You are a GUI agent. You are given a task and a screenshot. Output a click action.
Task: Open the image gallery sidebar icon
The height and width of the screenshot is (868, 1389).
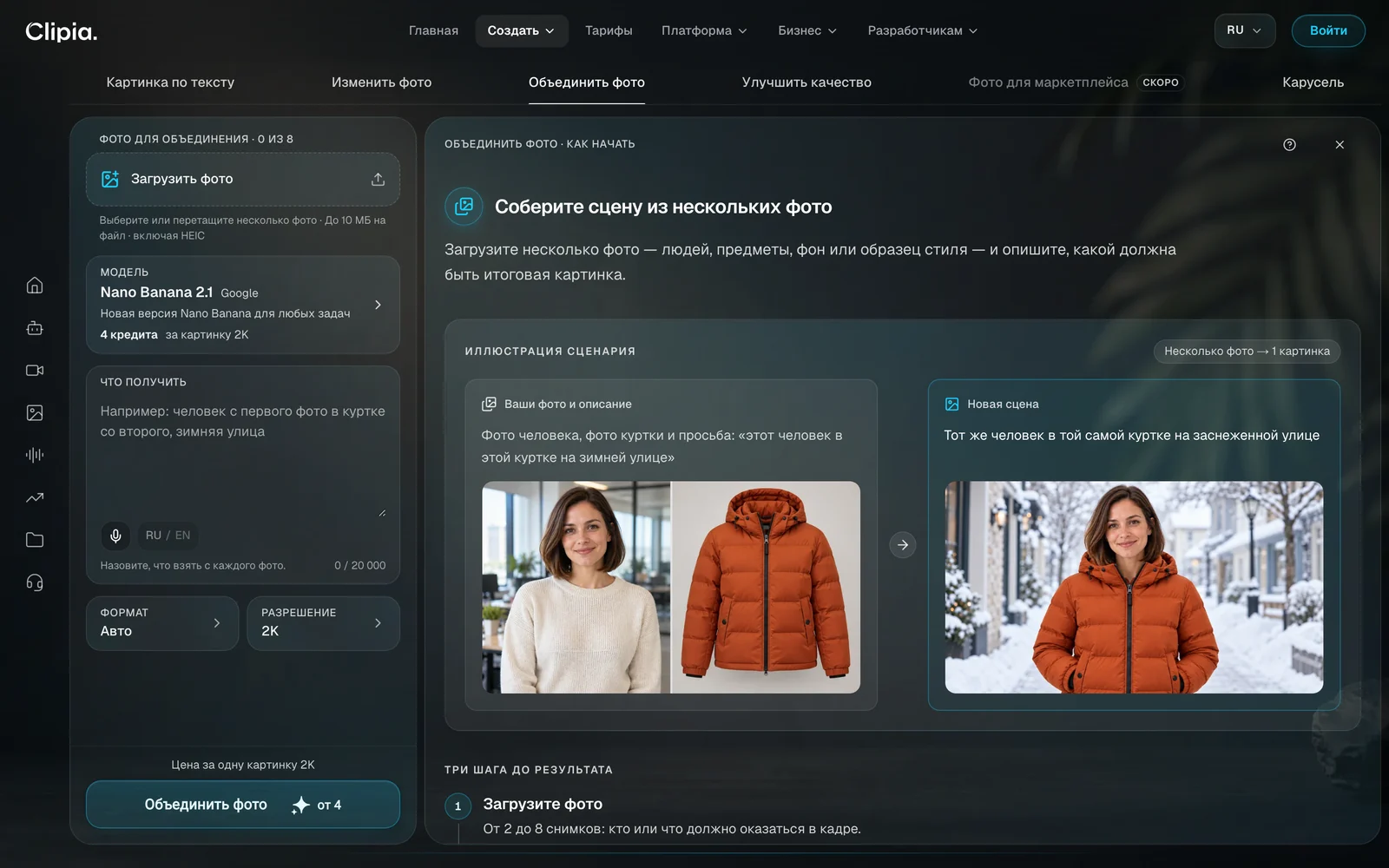click(x=35, y=413)
